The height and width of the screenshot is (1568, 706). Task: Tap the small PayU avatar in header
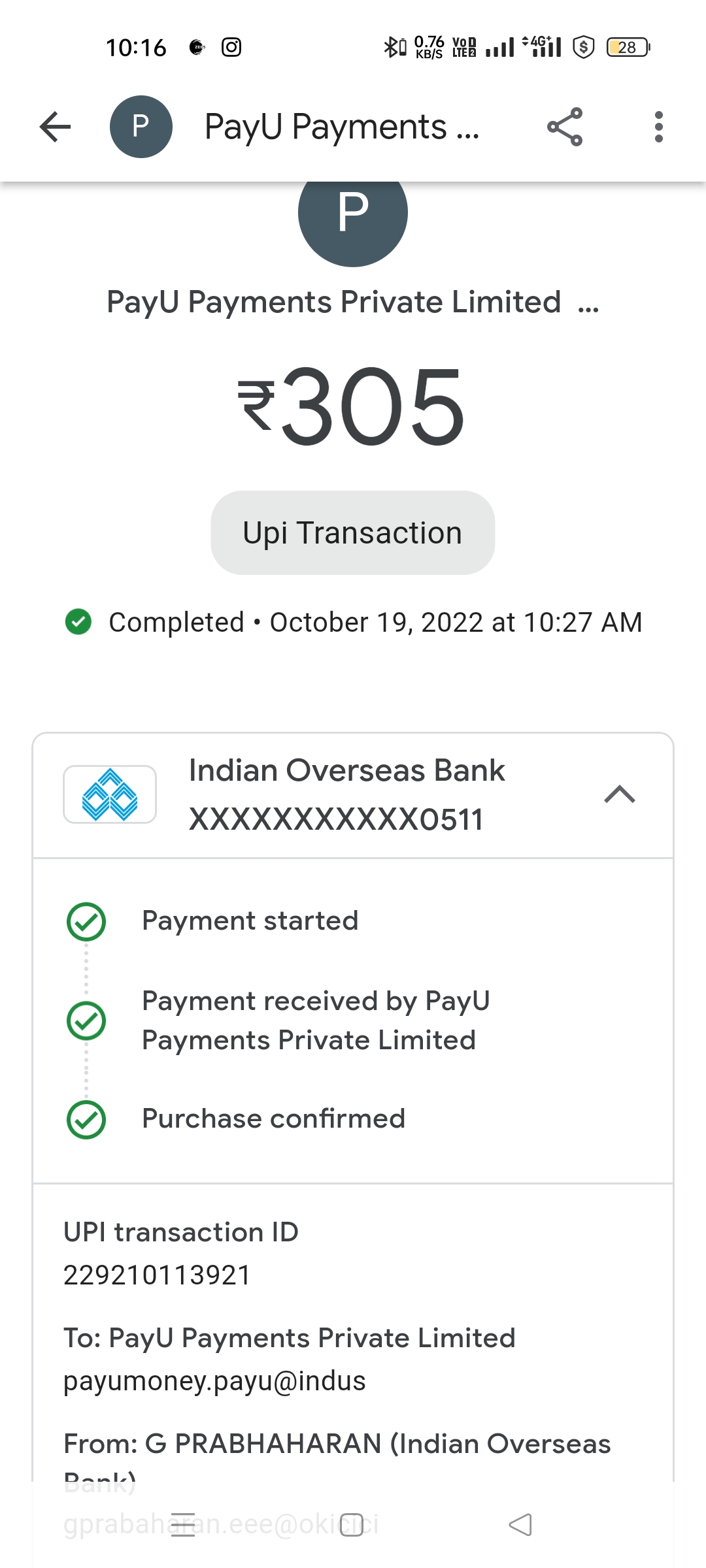click(x=141, y=127)
